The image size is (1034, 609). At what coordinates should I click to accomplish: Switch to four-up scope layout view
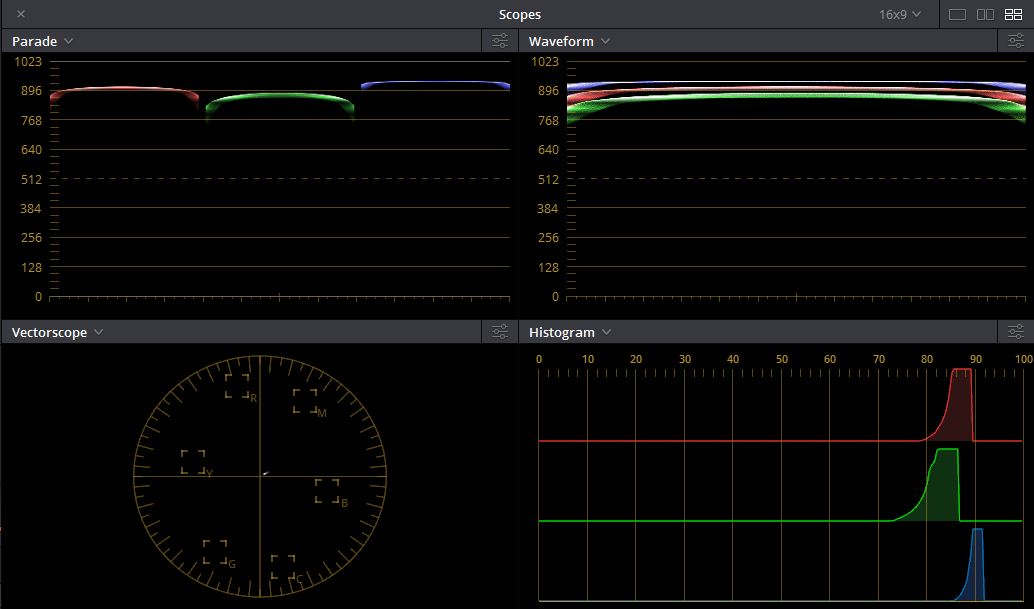1013,14
